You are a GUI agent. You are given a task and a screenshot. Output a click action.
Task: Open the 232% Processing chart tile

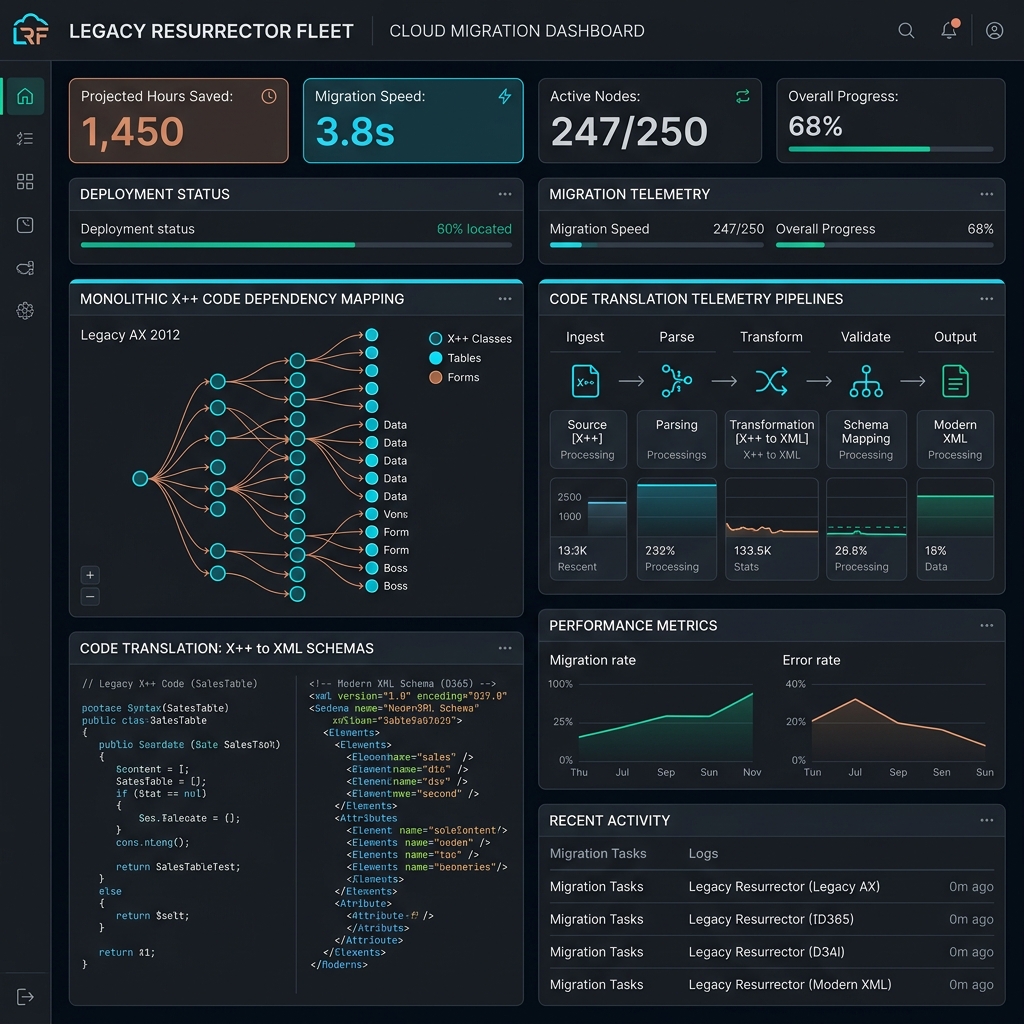coord(677,529)
